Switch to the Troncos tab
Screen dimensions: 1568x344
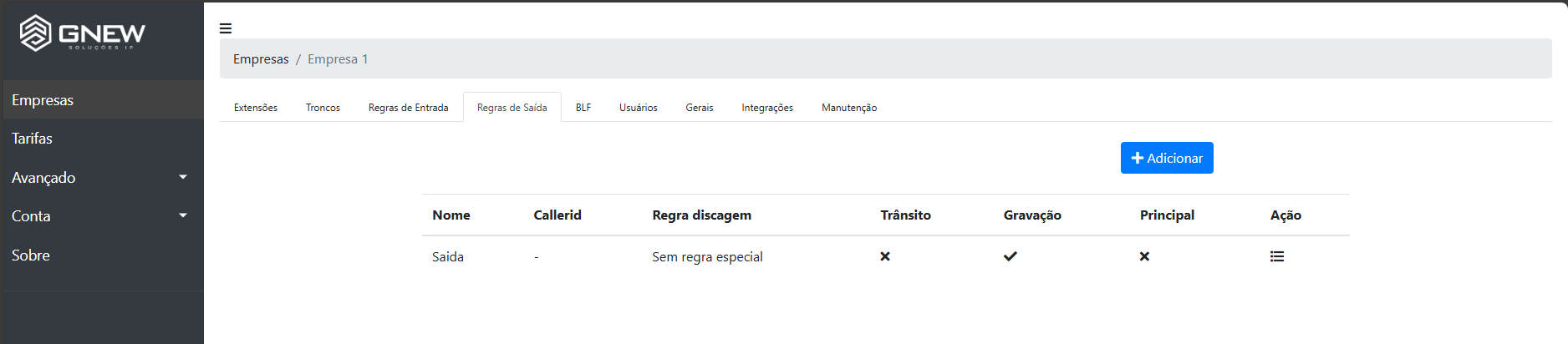click(x=323, y=108)
